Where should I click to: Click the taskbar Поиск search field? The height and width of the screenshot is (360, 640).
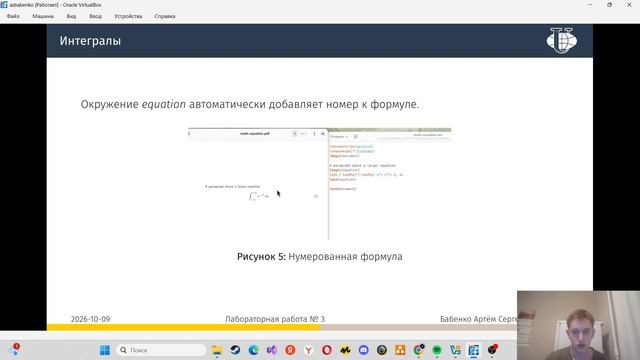[x=161, y=350]
